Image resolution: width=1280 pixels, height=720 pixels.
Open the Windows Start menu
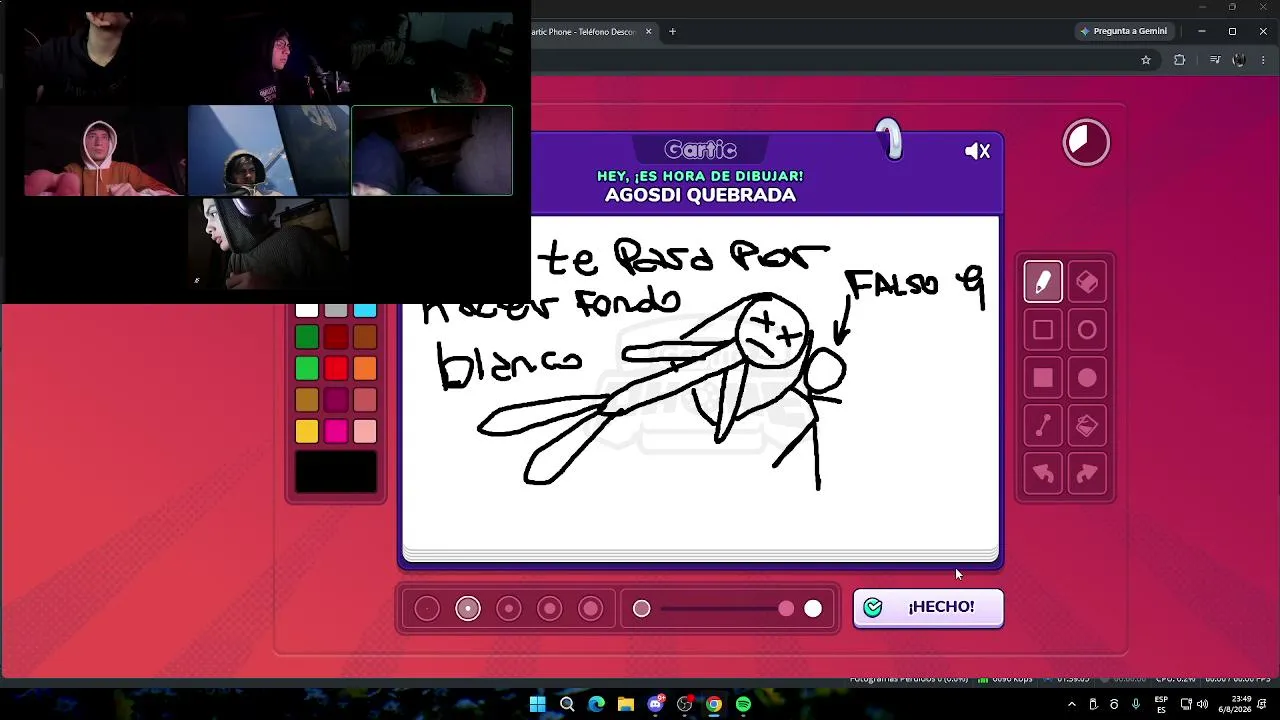click(x=537, y=704)
